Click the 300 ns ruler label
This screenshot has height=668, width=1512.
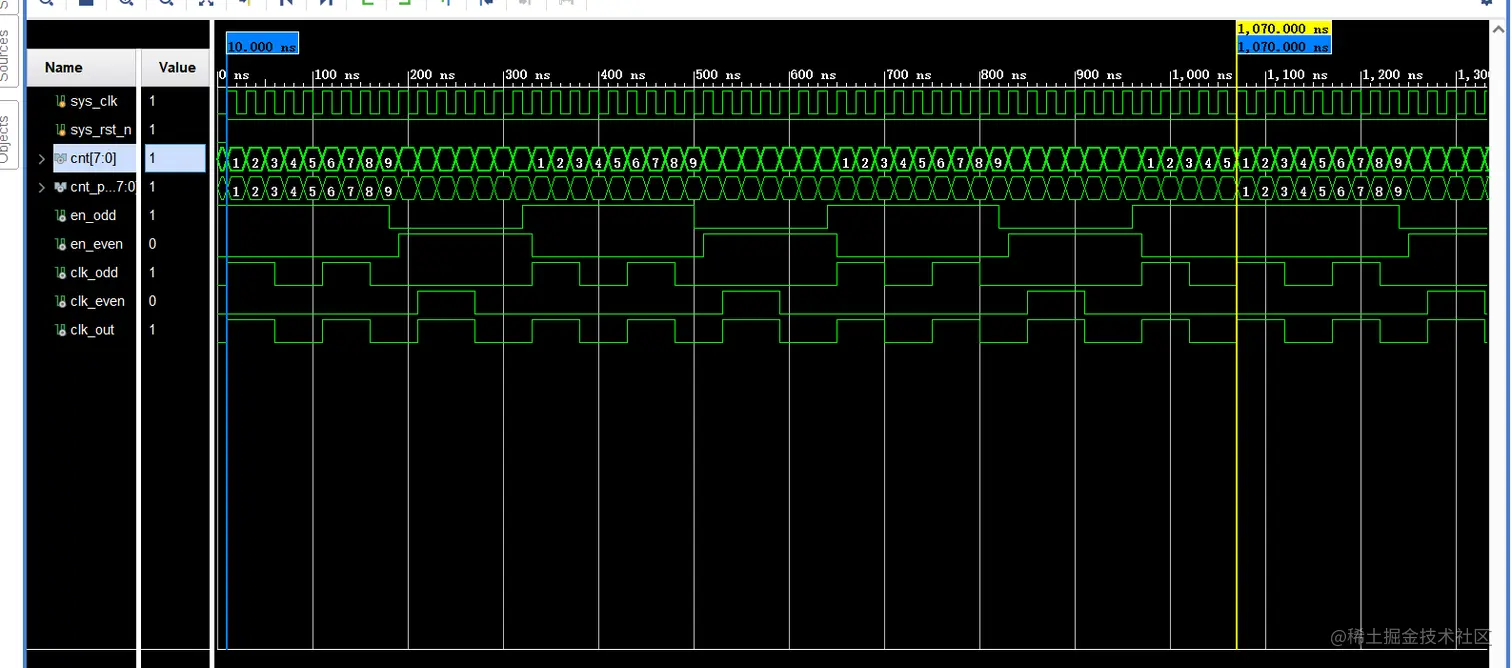point(528,75)
